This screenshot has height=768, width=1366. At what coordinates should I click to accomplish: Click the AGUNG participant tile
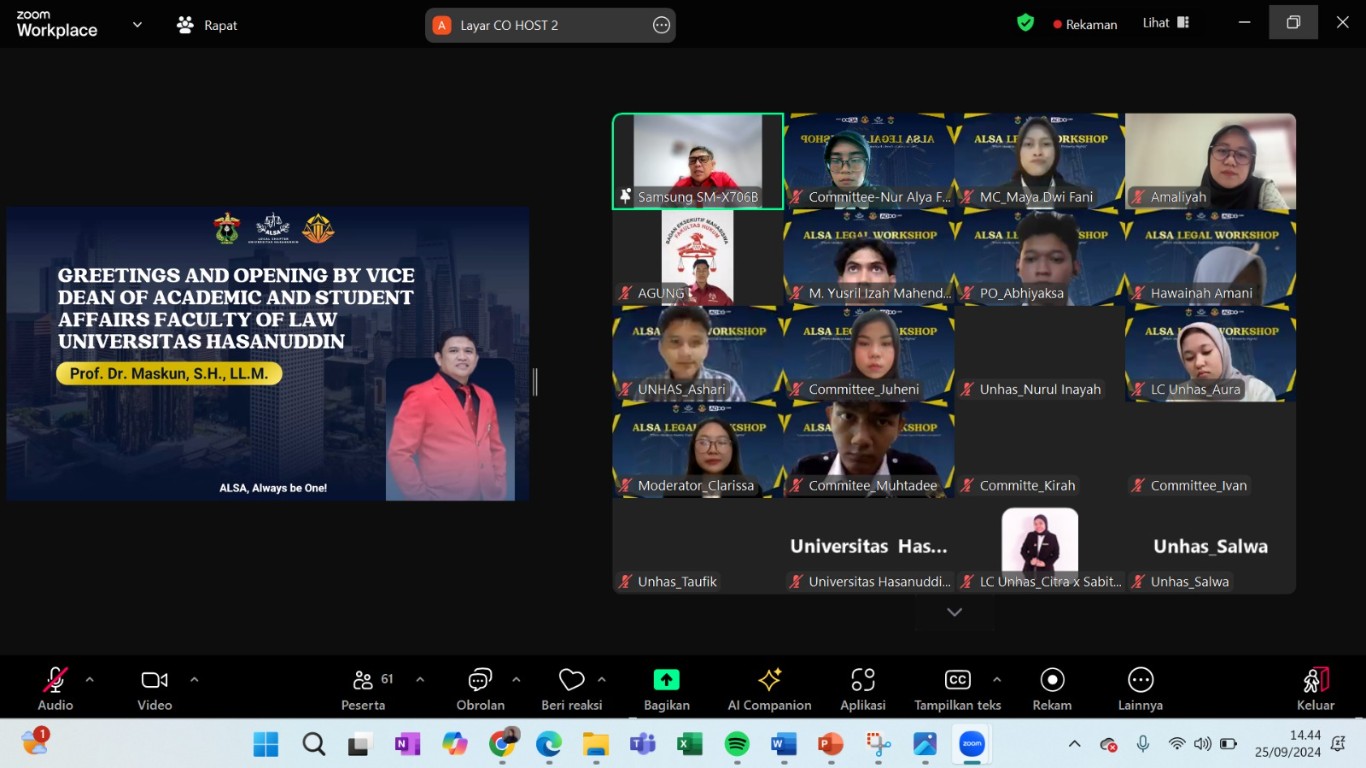coord(698,257)
